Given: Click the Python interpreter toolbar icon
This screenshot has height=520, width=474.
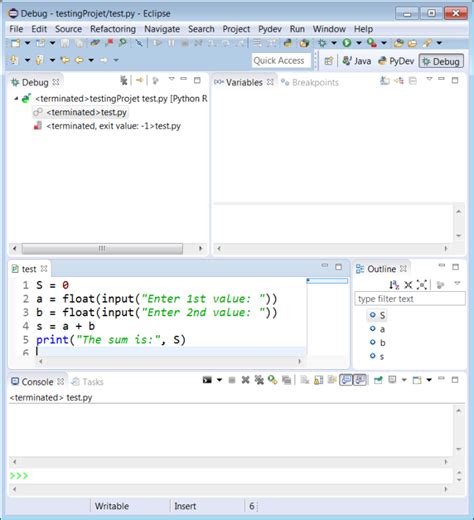Looking at the screenshot, I should point(288,43).
